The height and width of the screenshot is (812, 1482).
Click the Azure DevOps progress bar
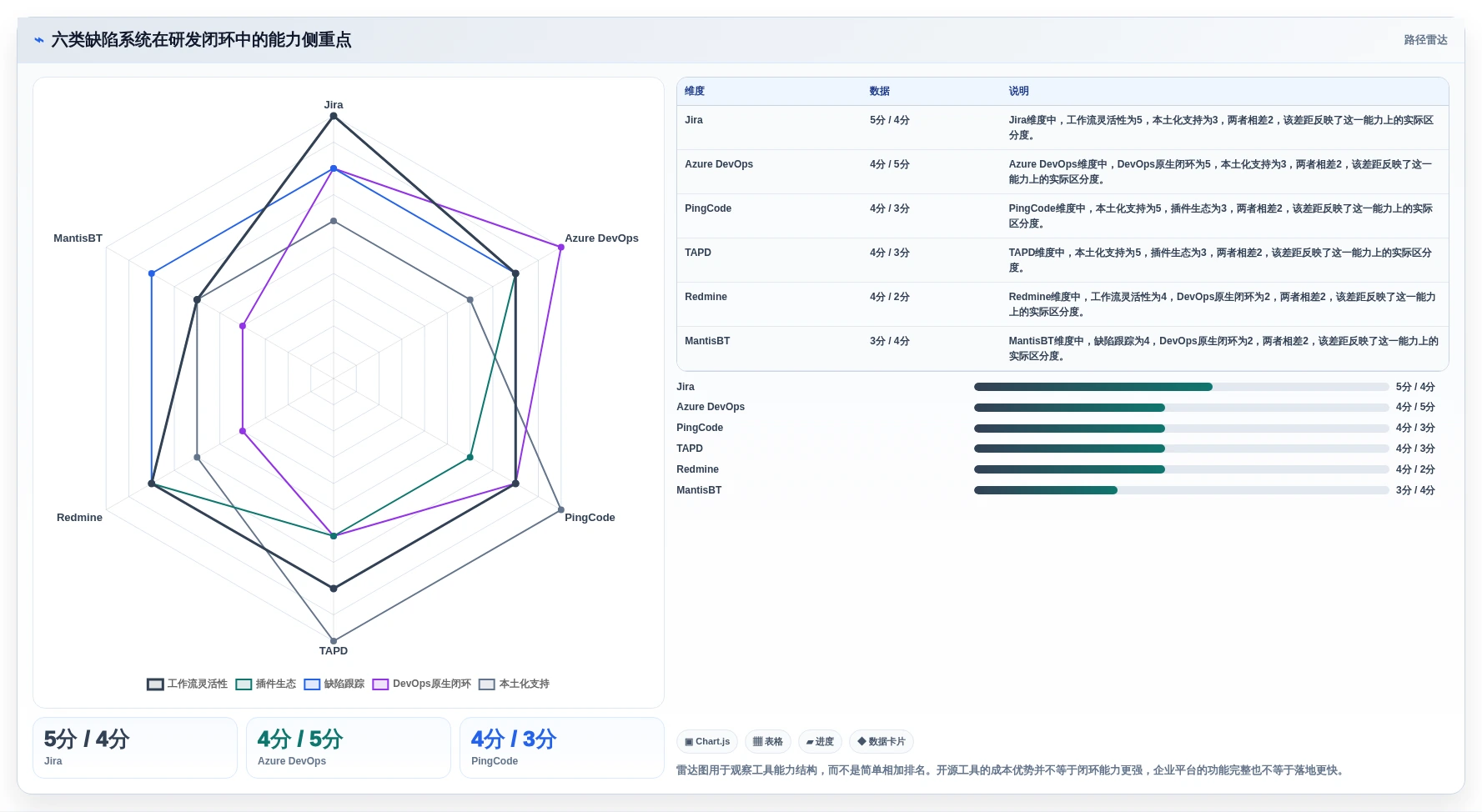(x=1181, y=408)
